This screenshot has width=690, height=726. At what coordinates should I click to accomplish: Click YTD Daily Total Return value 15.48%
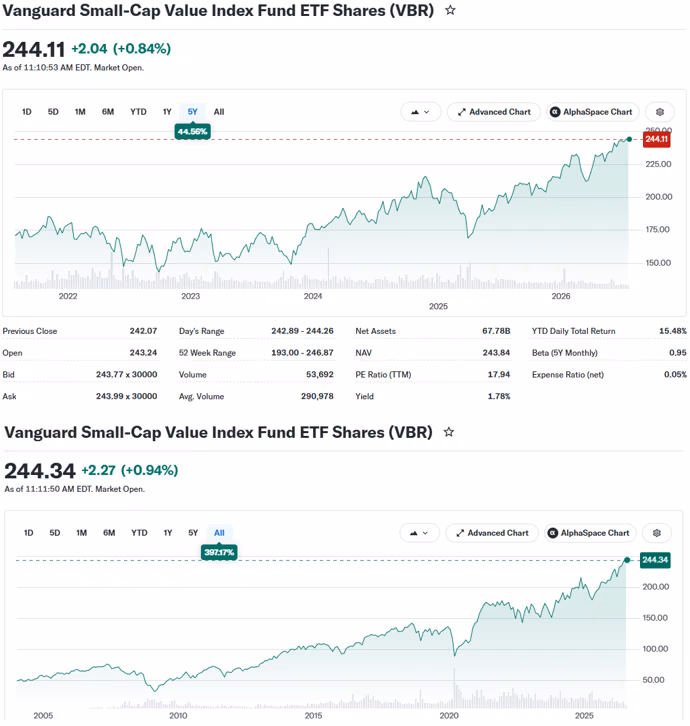click(x=673, y=331)
